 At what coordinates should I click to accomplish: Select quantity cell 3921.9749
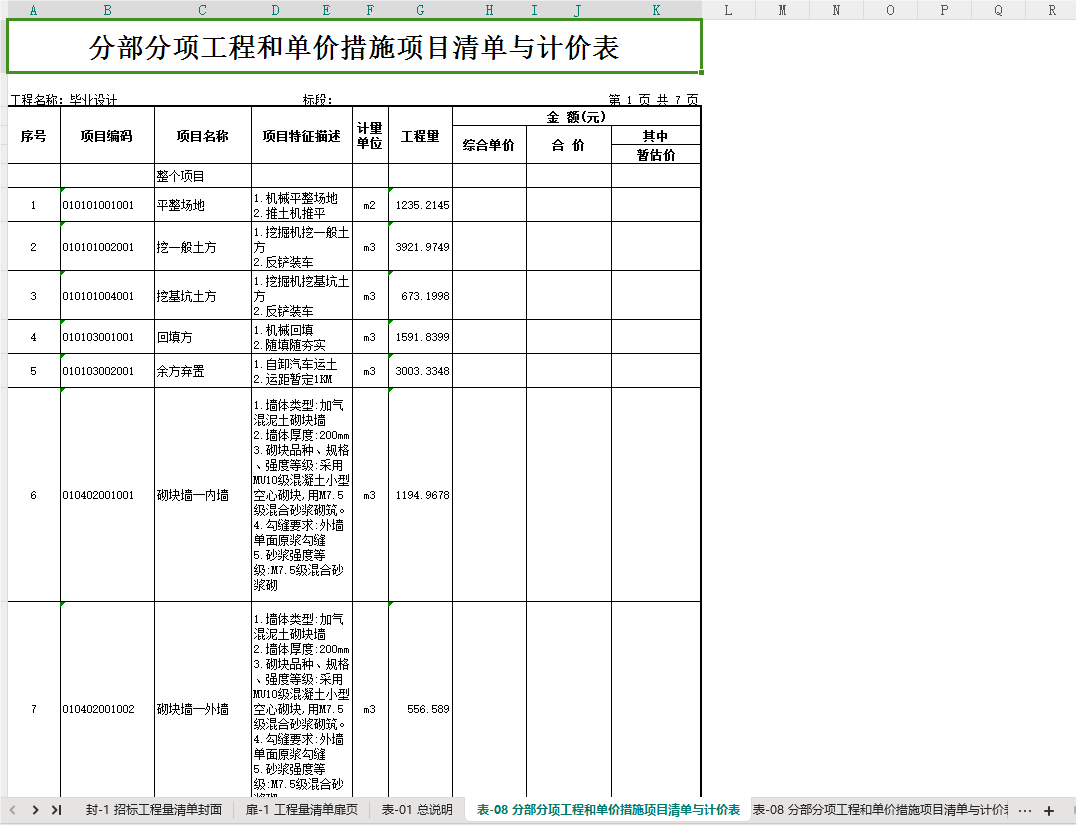[x=420, y=246]
